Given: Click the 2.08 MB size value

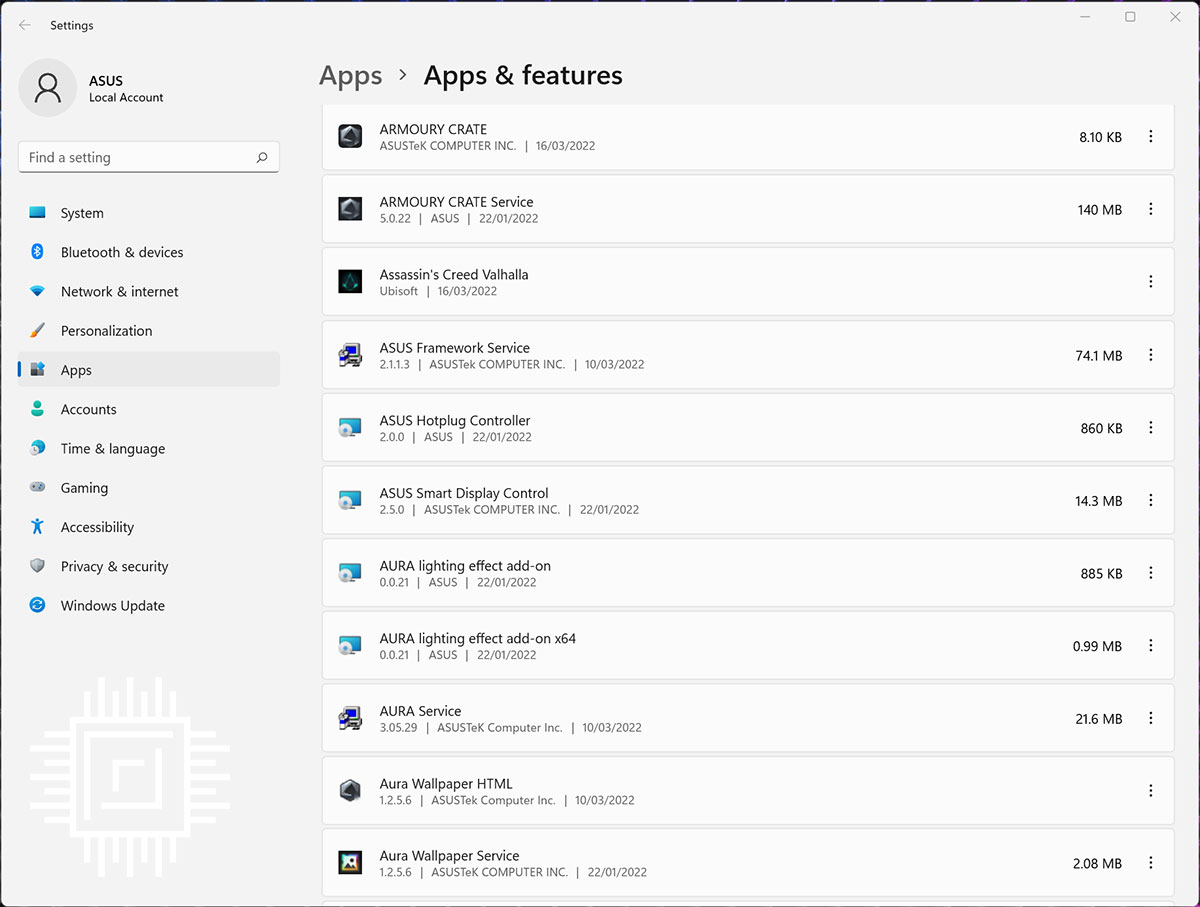Looking at the screenshot, I should (x=1098, y=863).
